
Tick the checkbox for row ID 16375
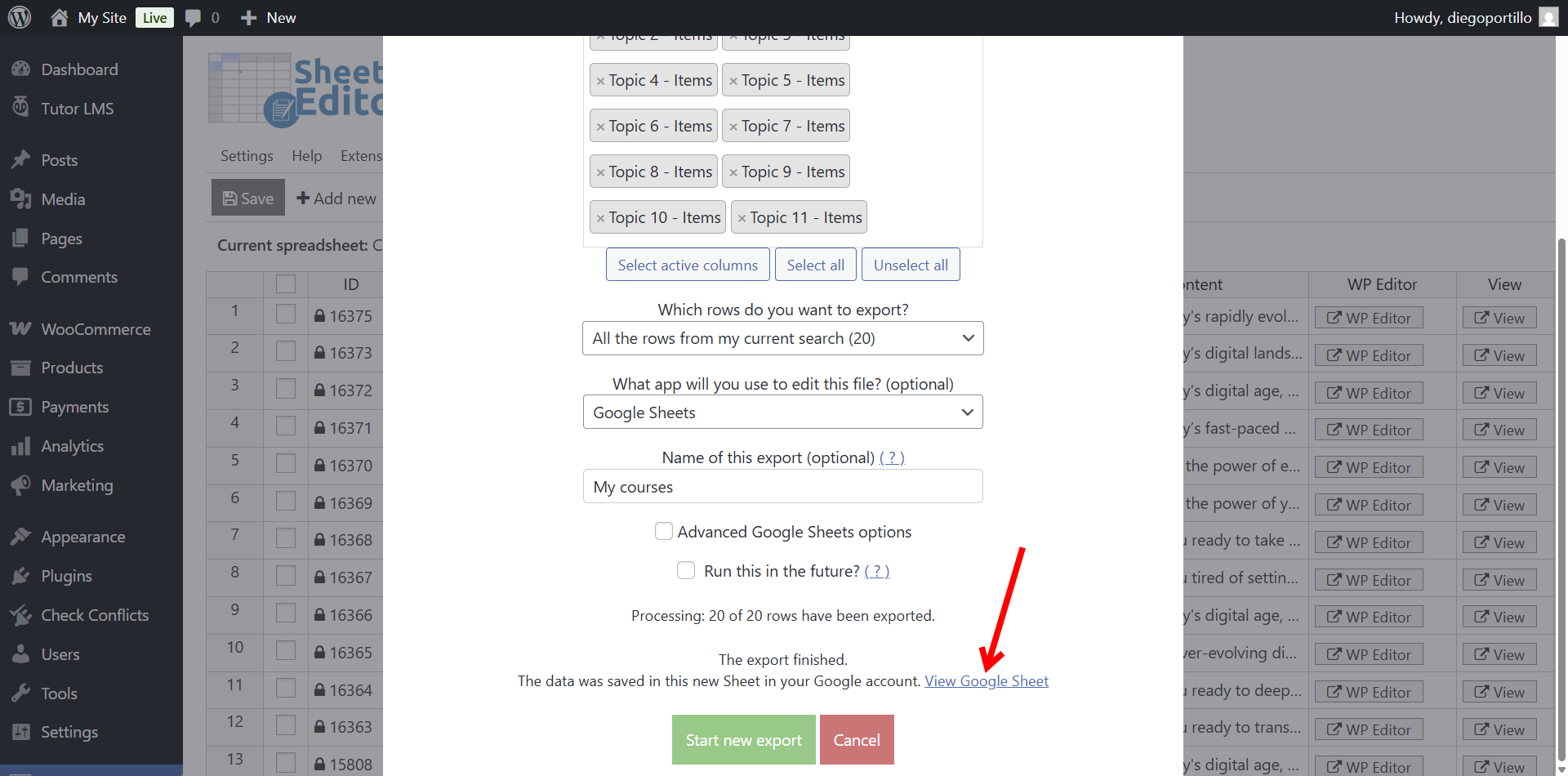286,314
